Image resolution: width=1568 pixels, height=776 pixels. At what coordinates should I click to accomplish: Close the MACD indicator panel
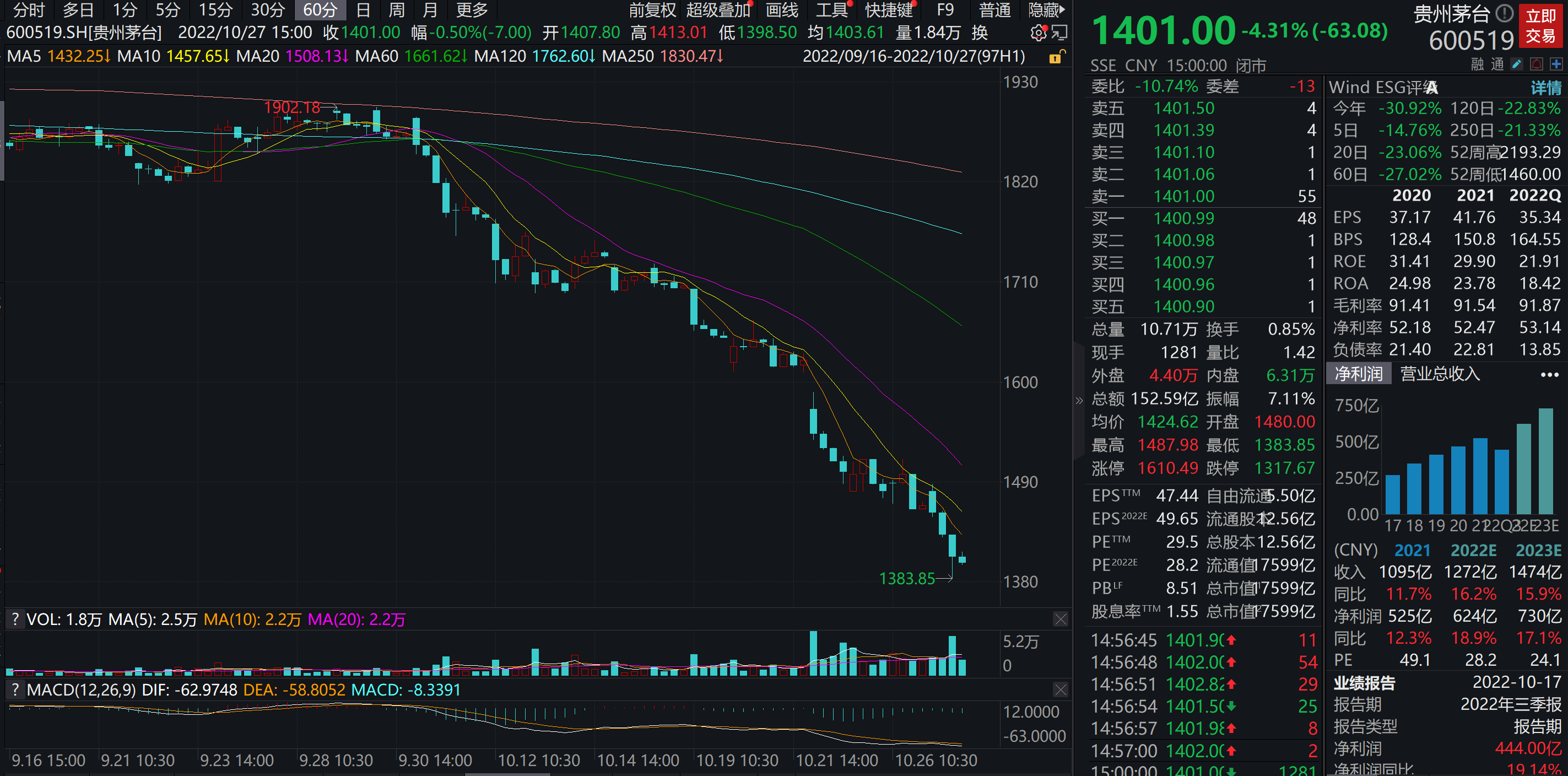pos(1061,689)
